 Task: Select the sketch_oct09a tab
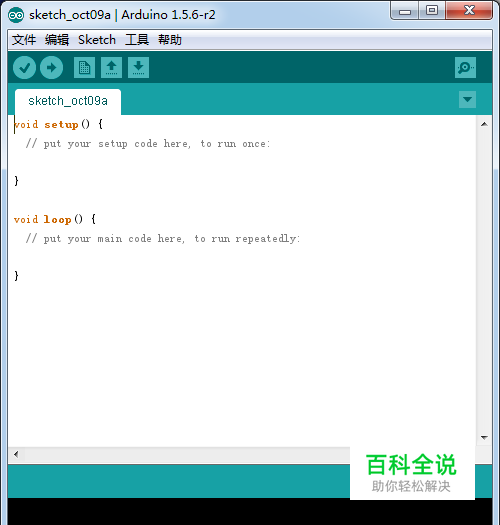tap(68, 101)
